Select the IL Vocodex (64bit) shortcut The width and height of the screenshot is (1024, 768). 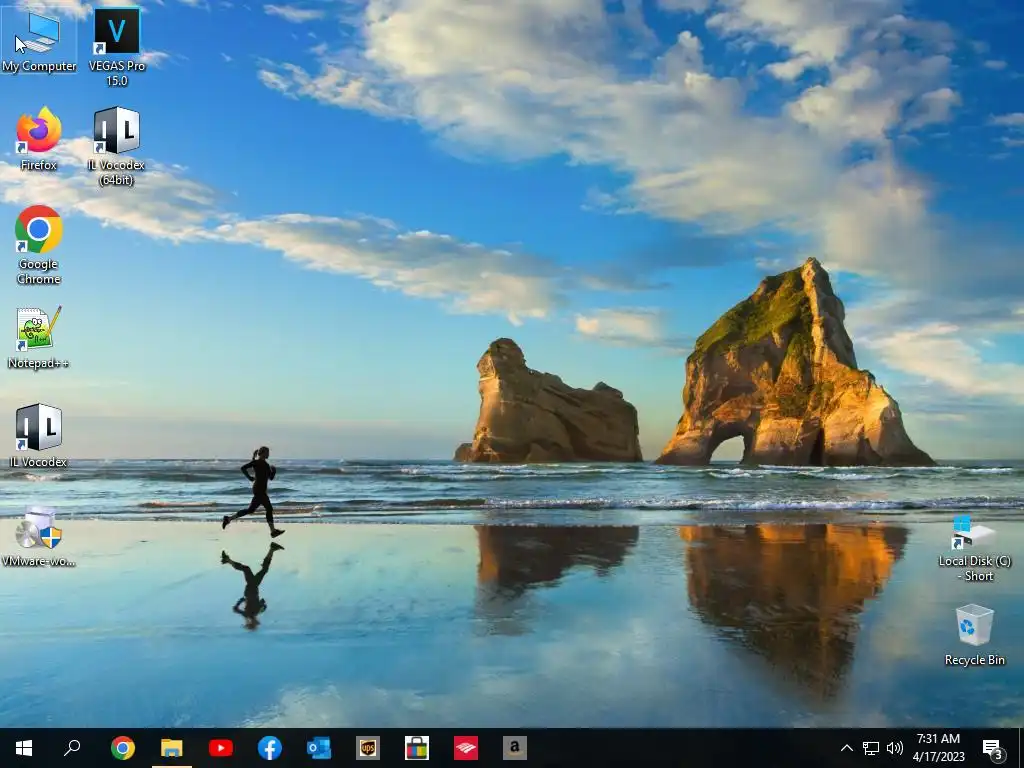(x=116, y=146)
